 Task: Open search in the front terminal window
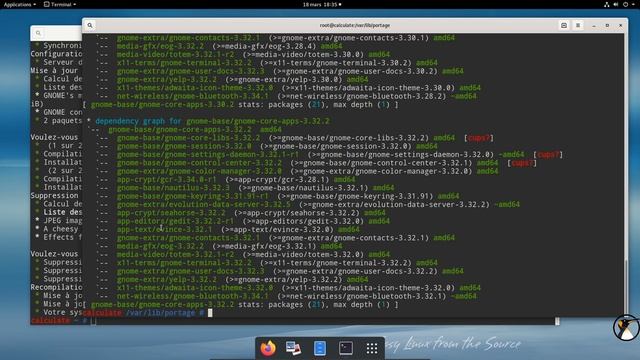coord(90,25)
